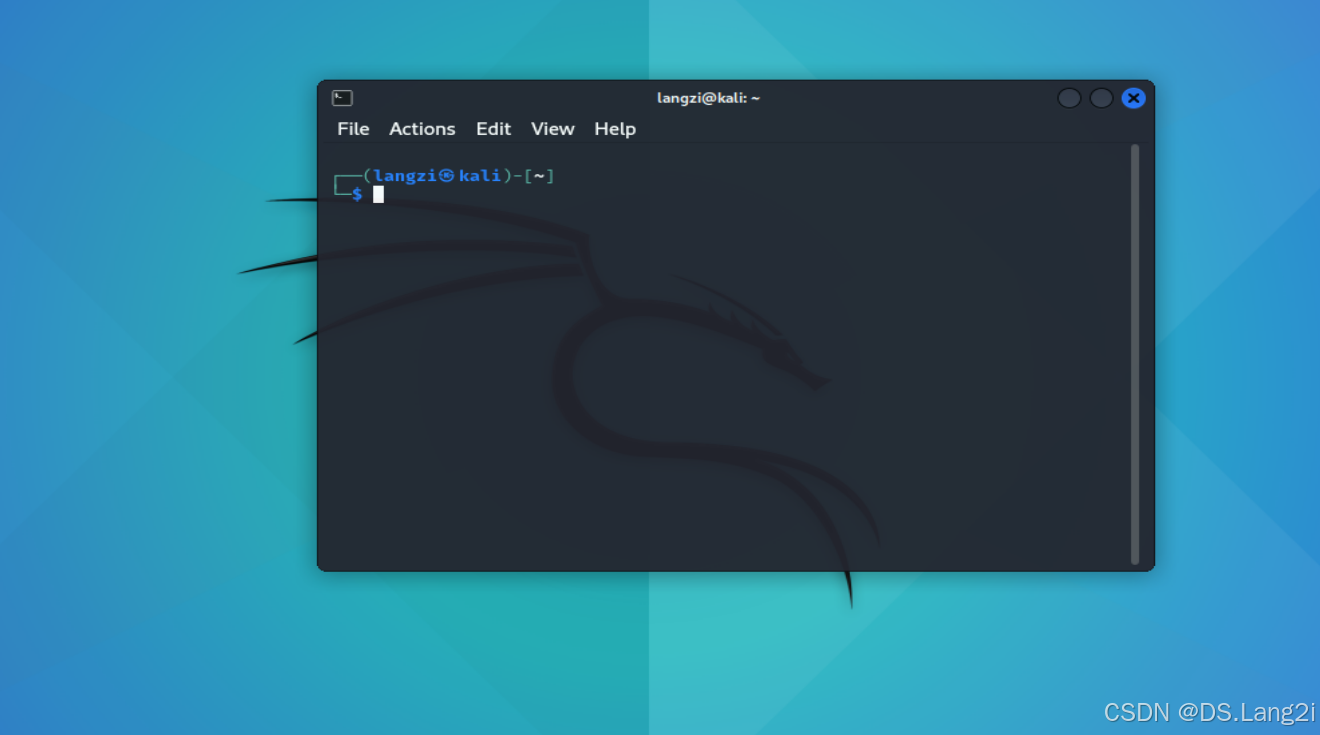This screenshot has height=735, width=1320.
Task: Open the Actions menu
Action: click(x=422, y=129)
